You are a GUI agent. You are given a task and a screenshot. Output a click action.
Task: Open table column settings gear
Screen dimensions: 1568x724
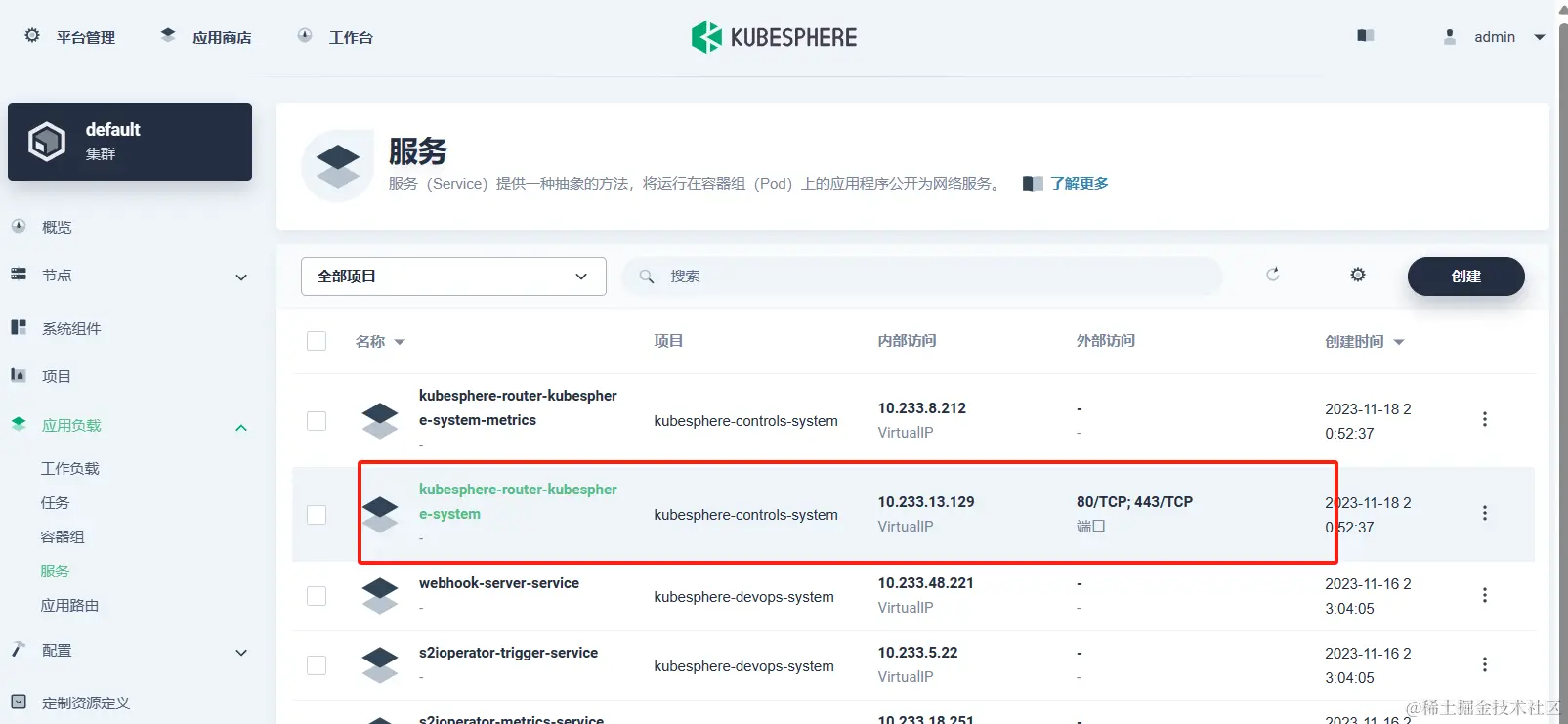click(x=1358, y=275)
